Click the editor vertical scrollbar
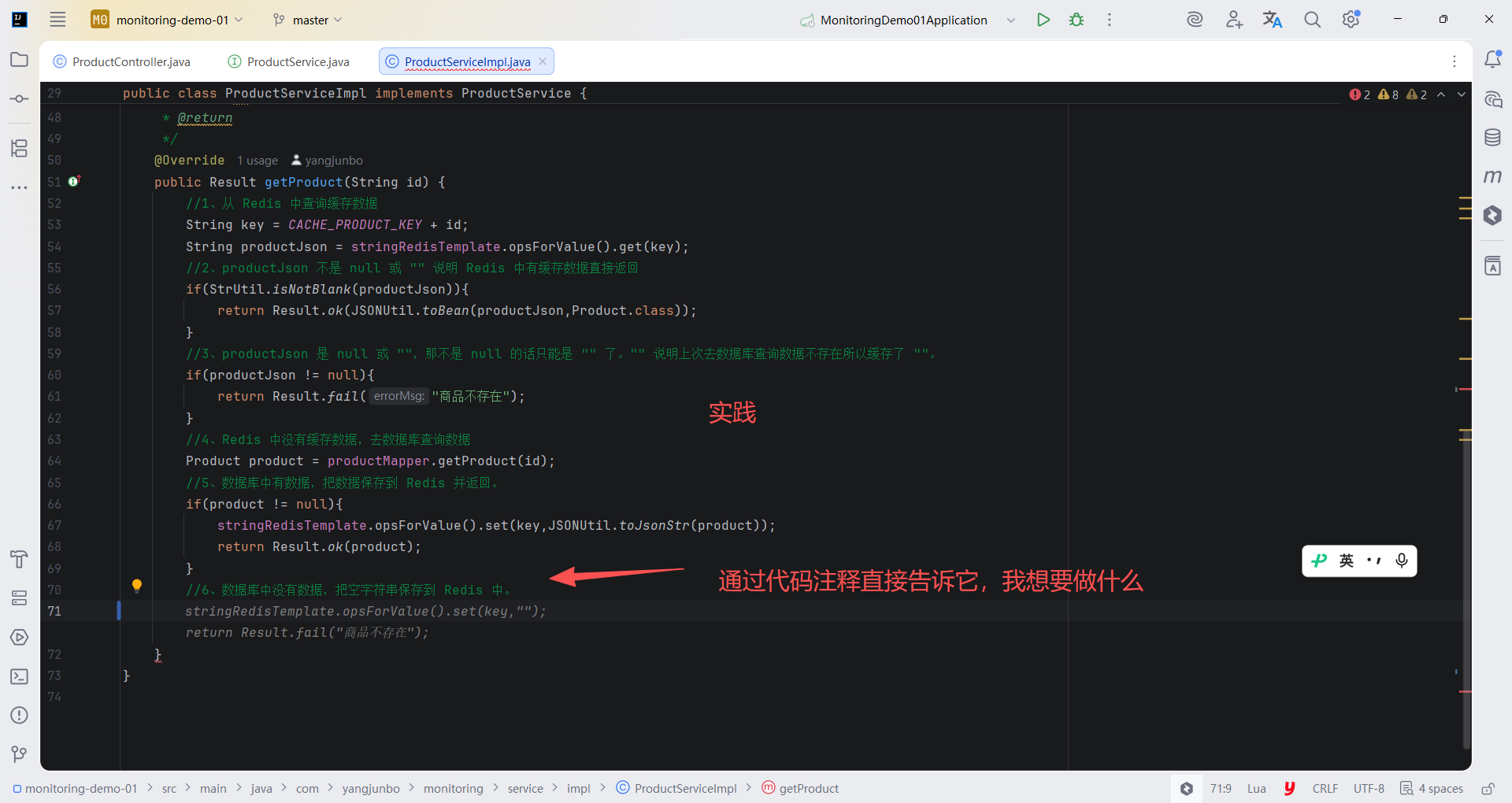1512x803 pixels. pyautogui.click(x=1466, y=590)
